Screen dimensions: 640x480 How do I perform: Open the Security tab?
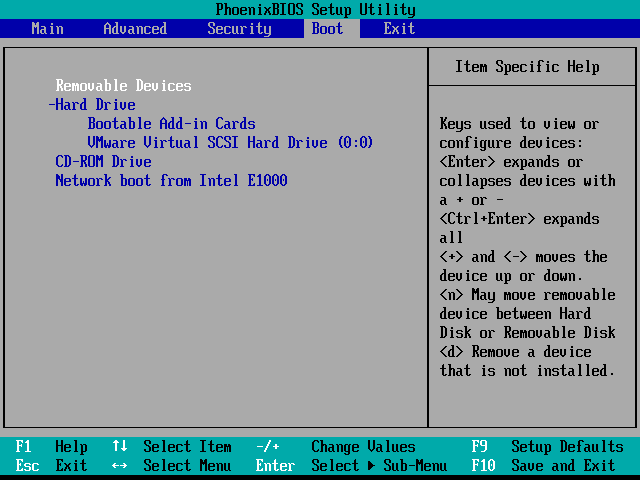tap(239, 29)
